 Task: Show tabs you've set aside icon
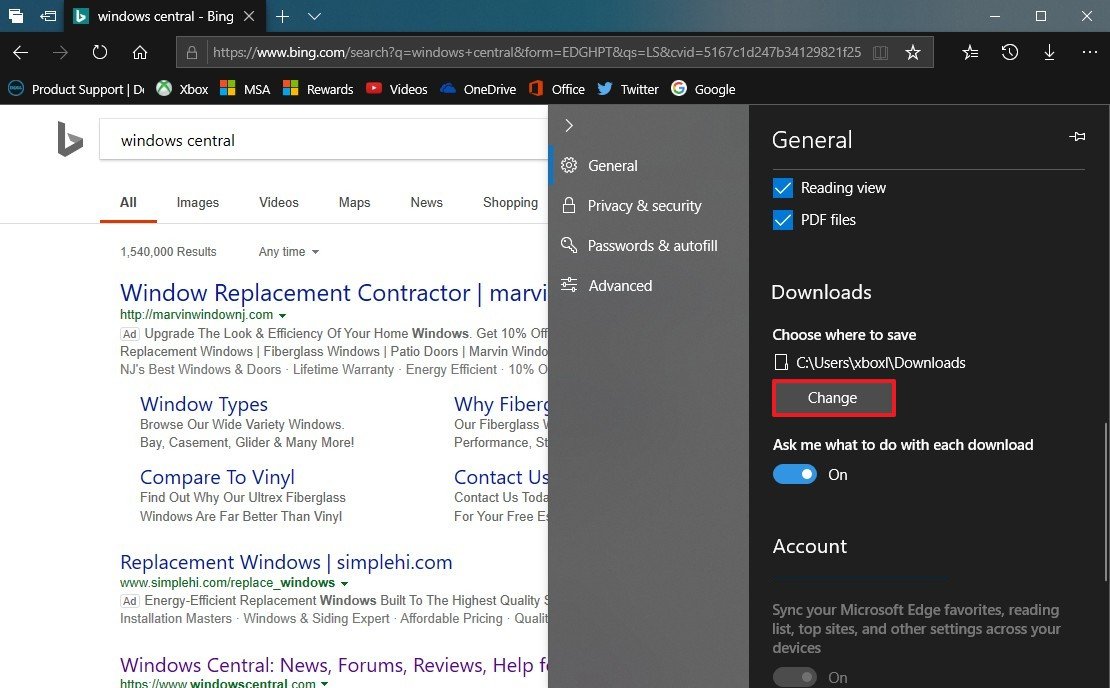click(x=16, y=16)
